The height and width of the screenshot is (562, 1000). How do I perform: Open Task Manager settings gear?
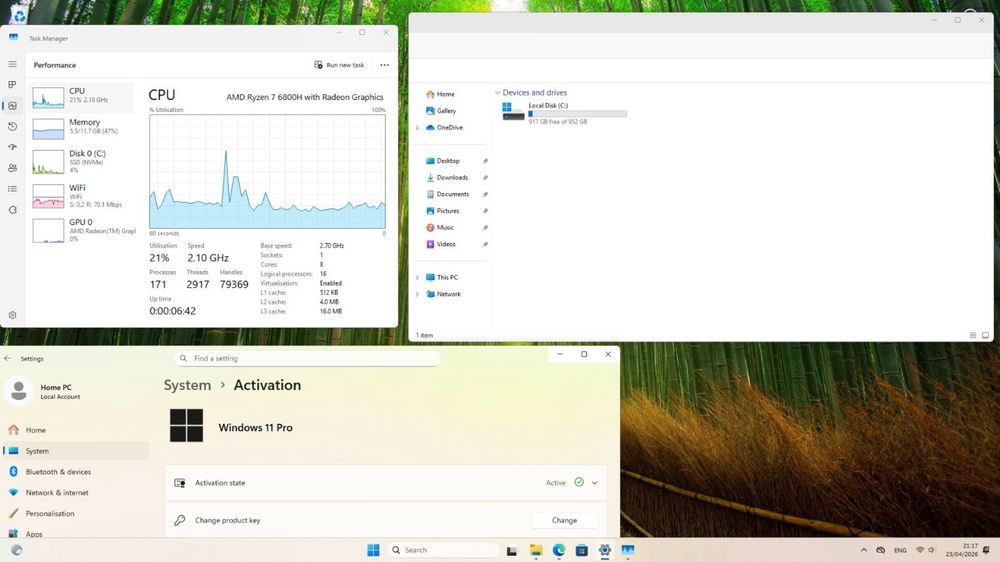click(12, 315)
